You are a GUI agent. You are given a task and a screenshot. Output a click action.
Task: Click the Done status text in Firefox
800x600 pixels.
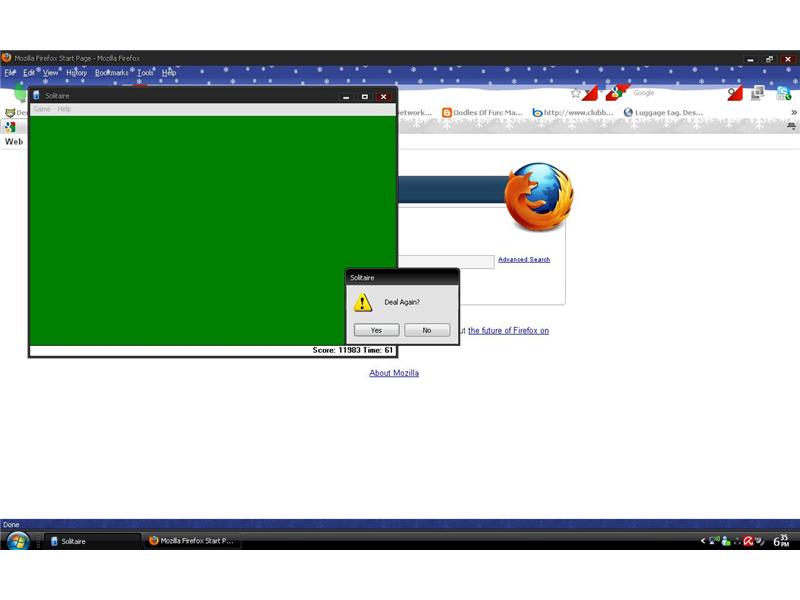[11, 524]
